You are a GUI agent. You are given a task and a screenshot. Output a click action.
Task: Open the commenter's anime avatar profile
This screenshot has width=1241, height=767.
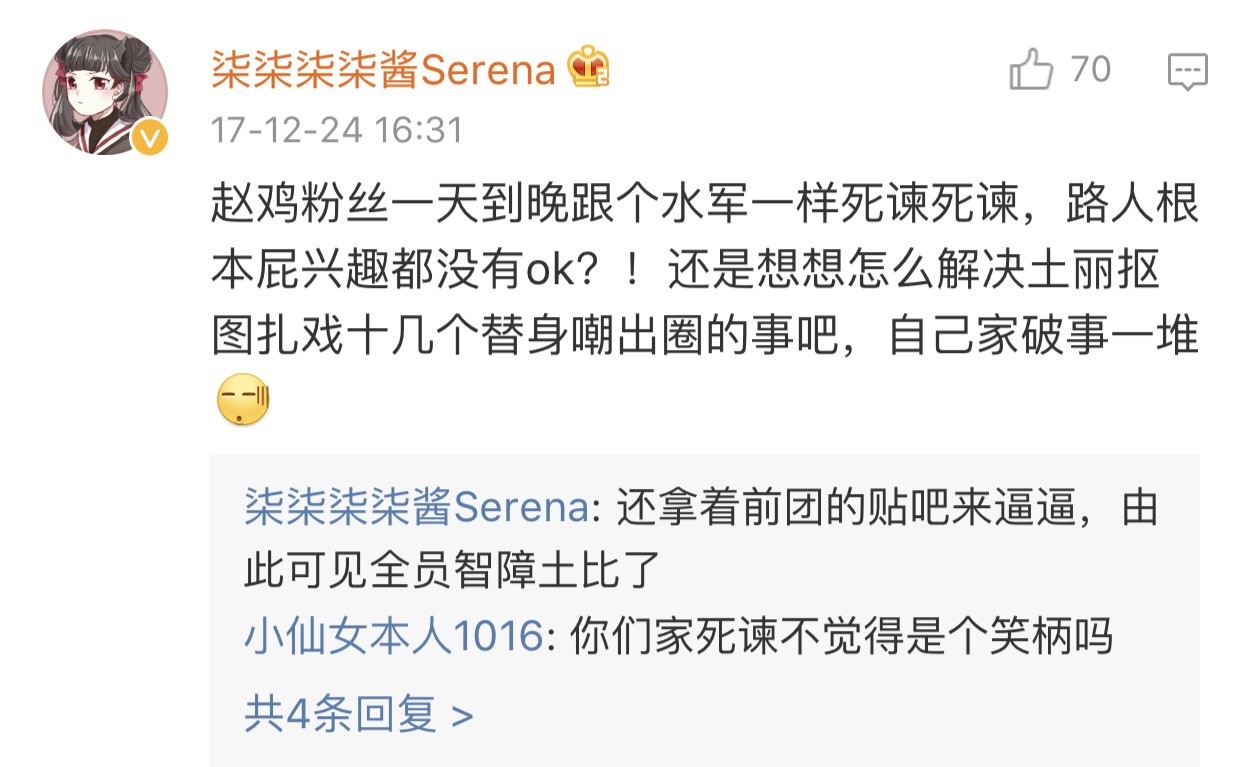tap(103, 92)
